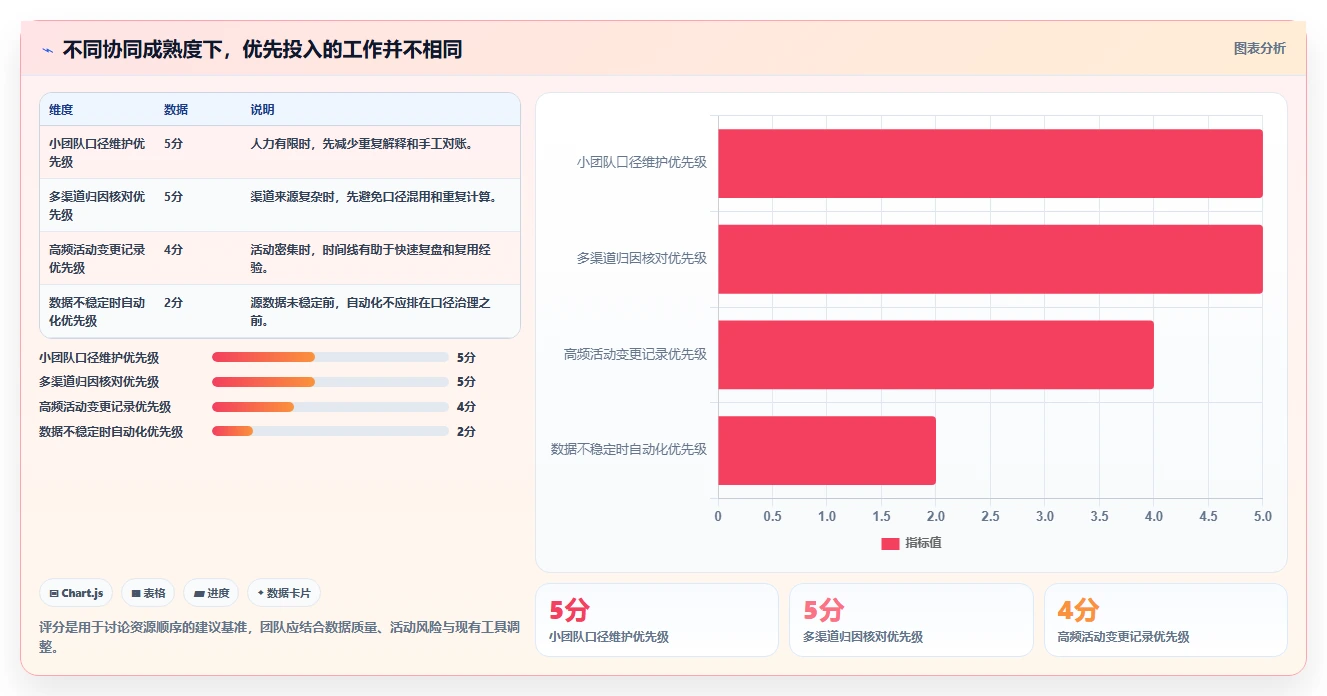The width and height of the screenshot is (1327, 696).
Task: Select the Chart.js chip
Action: [x=77, y=593]
